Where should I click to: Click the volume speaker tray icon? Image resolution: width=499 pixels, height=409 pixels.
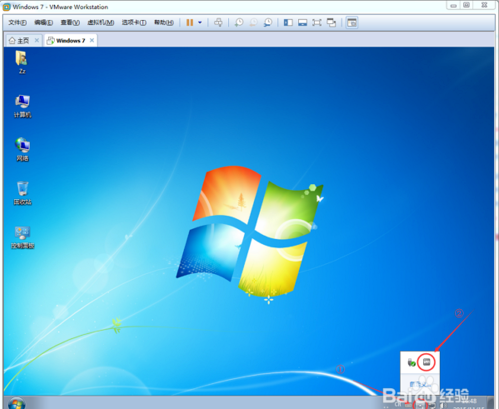[x=443, y=405]
